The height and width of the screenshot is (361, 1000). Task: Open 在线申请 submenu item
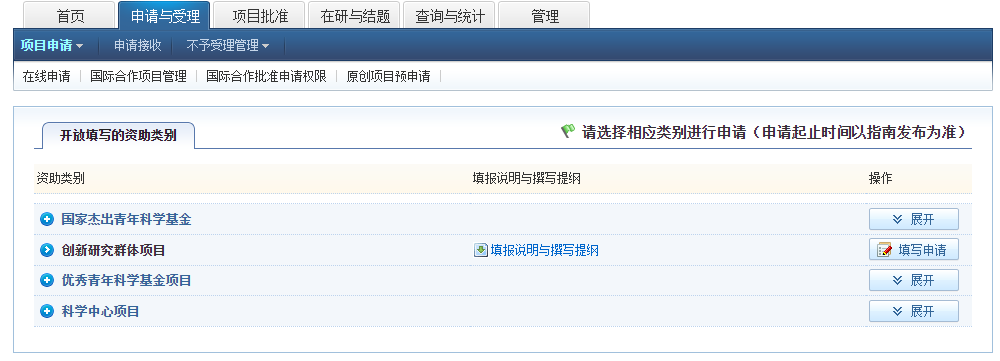pos(47,77)
